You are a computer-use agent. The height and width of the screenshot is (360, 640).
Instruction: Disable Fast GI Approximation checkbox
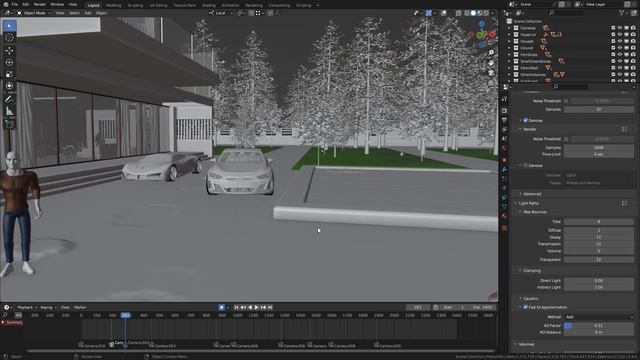click(x=525, y=307)
